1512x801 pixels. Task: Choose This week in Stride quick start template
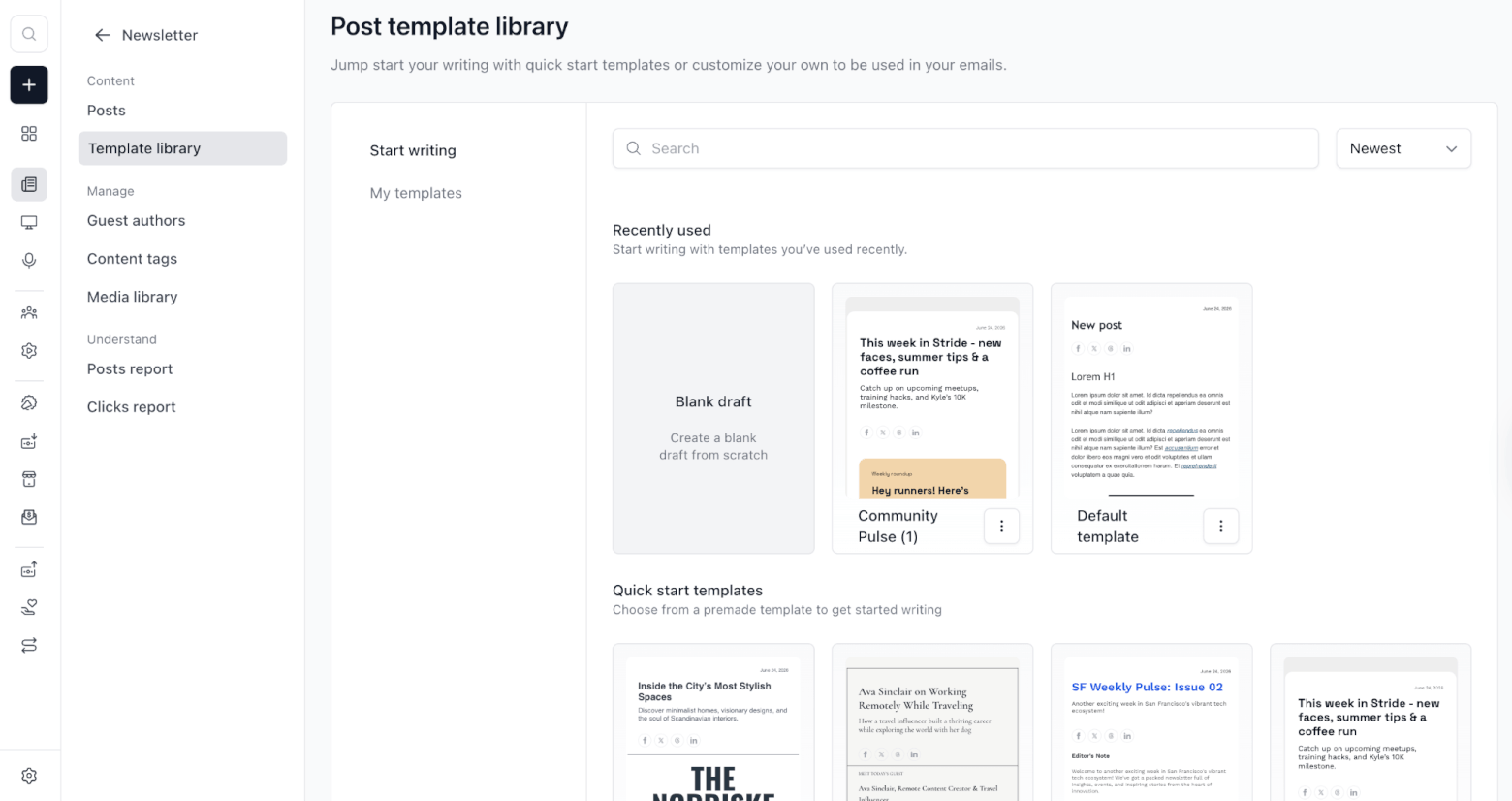pos(1370,722)
